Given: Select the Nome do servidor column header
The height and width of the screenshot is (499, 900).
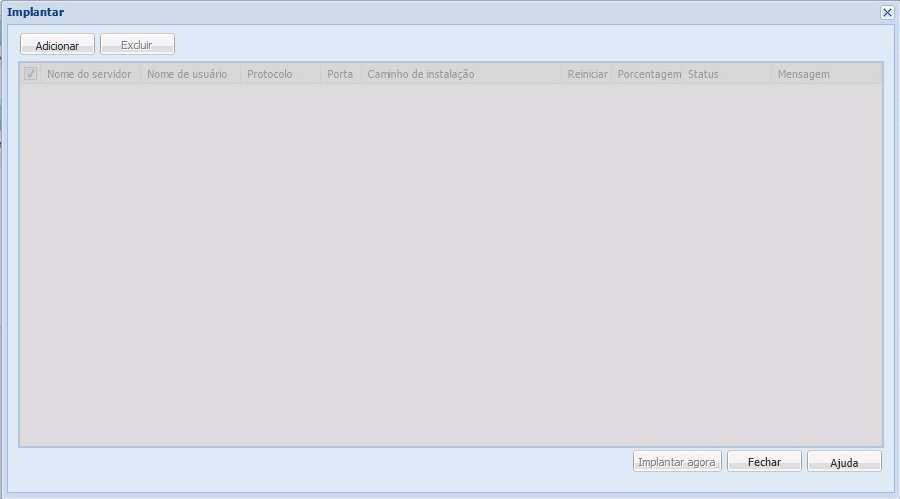Looking at the screenshot, I should [91, 74].
